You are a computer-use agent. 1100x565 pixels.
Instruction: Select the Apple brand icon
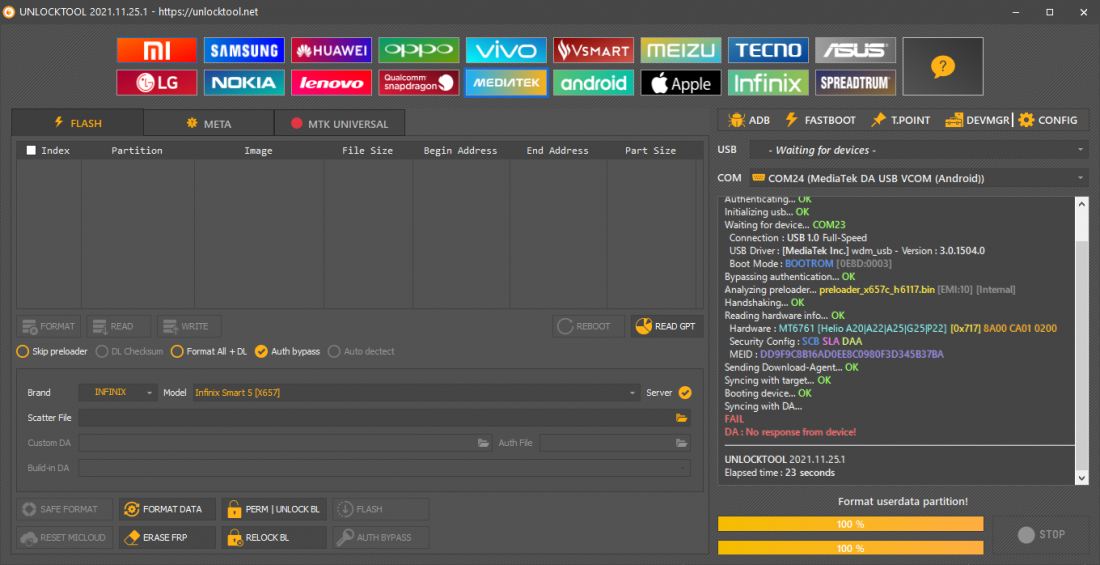(680, 83)
